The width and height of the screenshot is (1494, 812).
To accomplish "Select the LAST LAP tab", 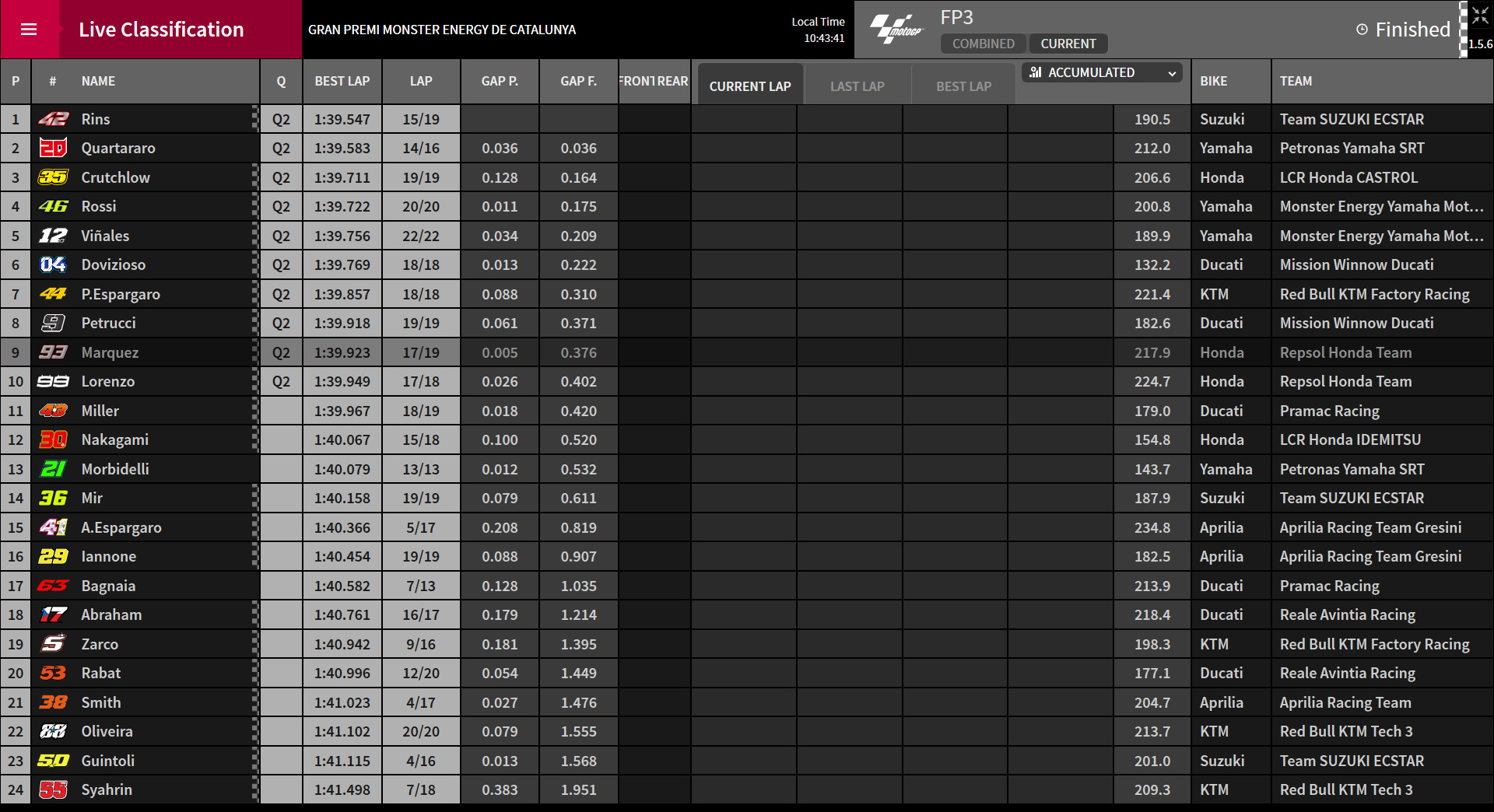I will tap(857, 86).
